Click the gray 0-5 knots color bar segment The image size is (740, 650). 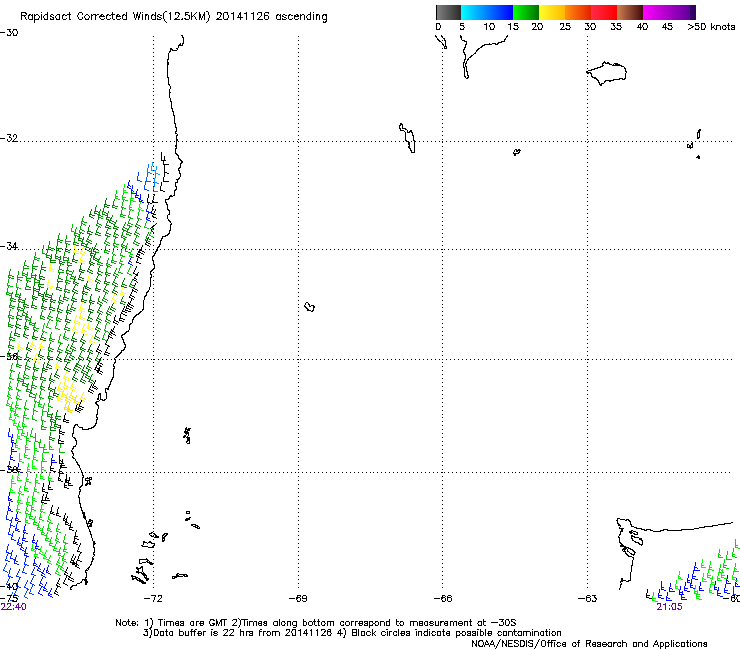coord(448,12)
